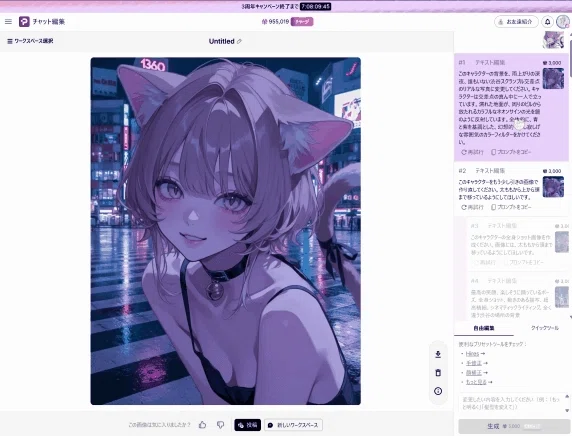
Task: Click the 3,000 cost on entry #2
Action: click(552, 171)
